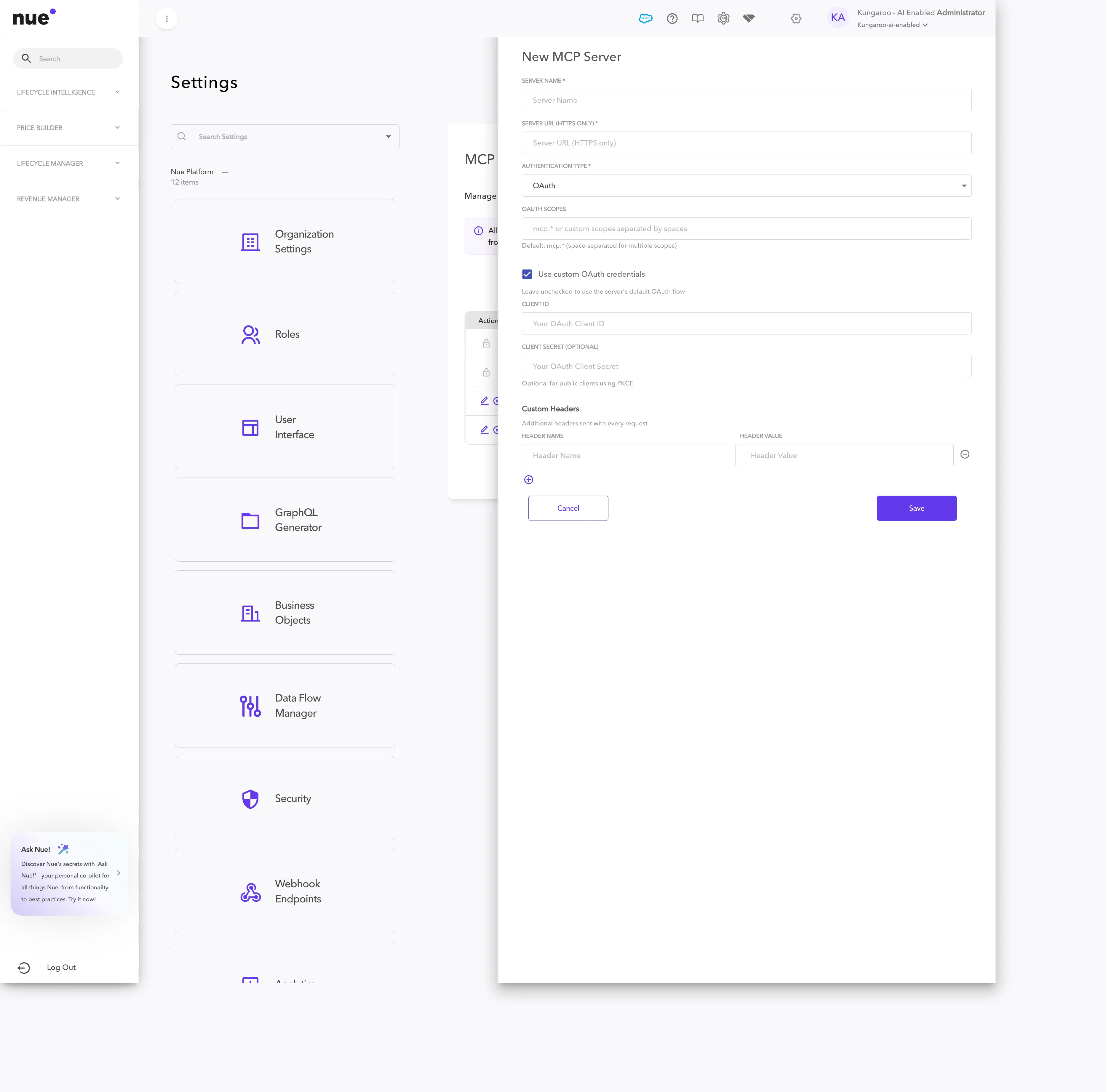Click the nue logo
This screenshot has width=1106, height=1092.
(x=34, y=17)
